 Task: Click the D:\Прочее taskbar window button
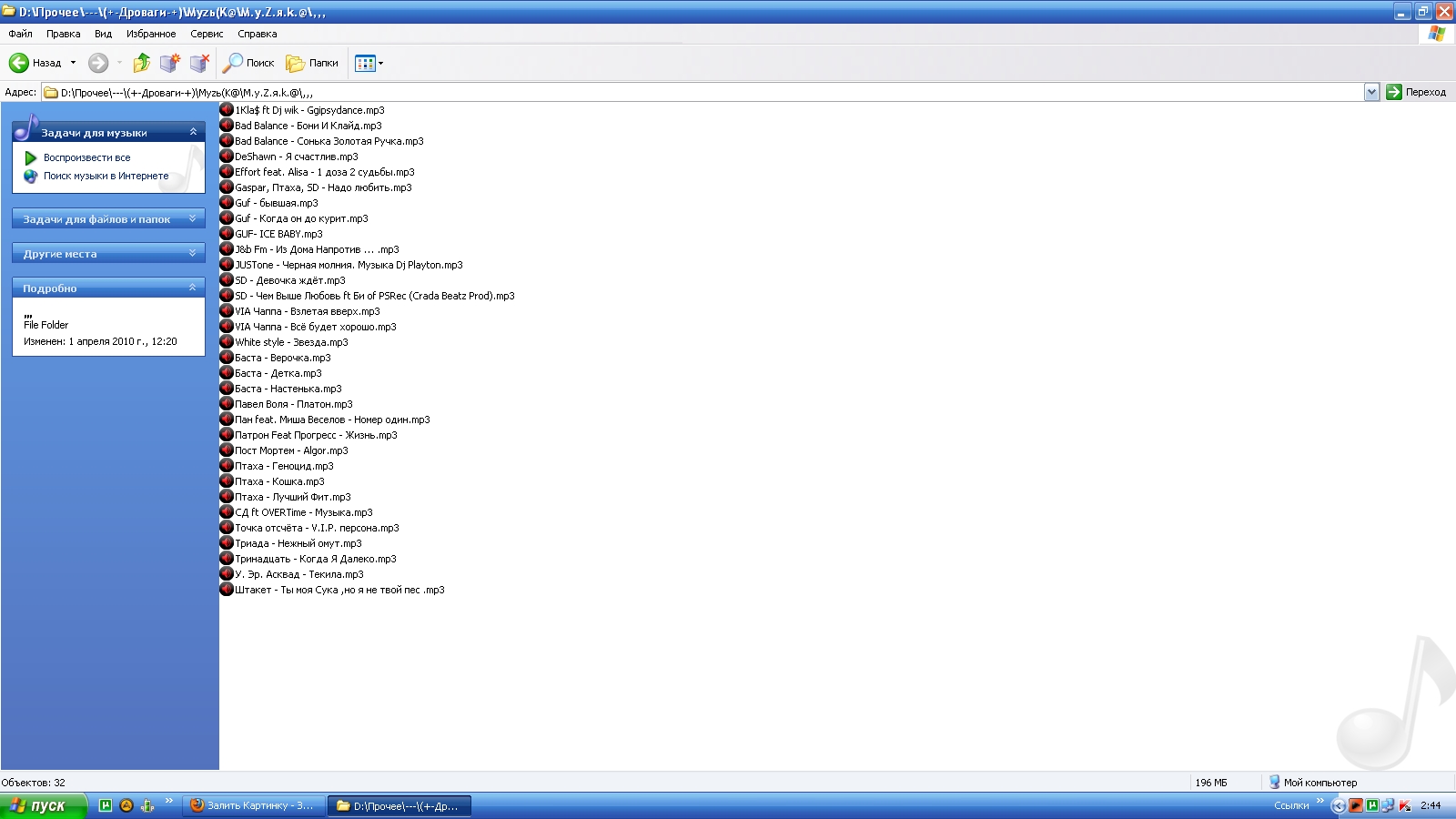(x=399, y=805)
